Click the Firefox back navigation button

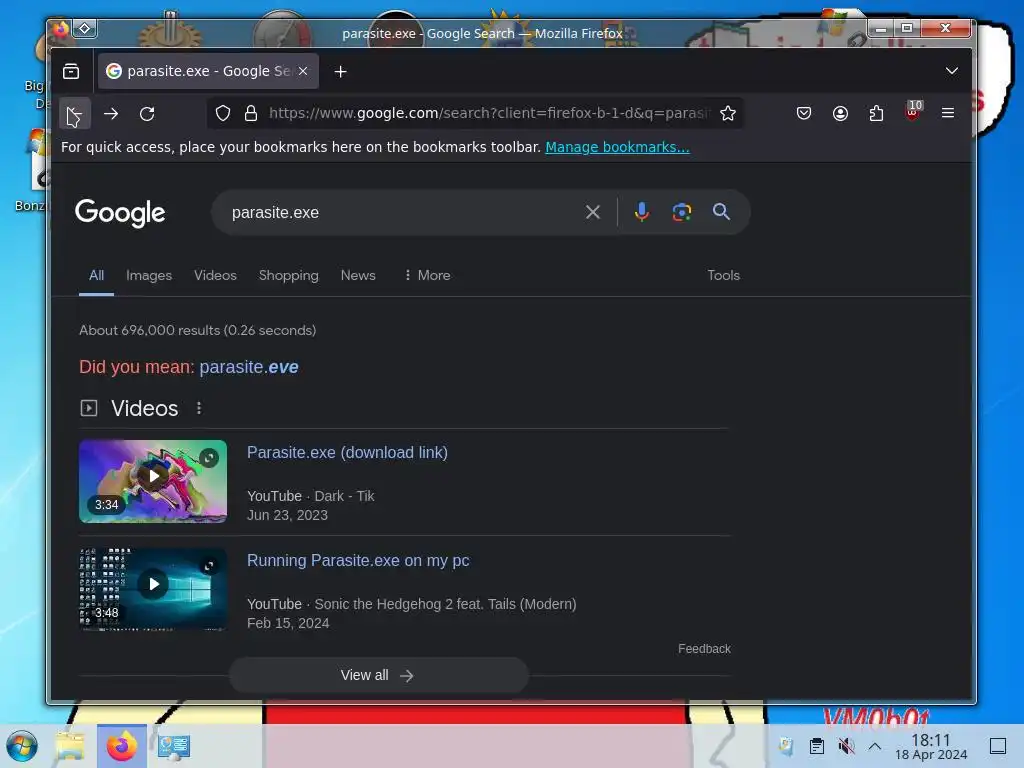pos(74,114)
